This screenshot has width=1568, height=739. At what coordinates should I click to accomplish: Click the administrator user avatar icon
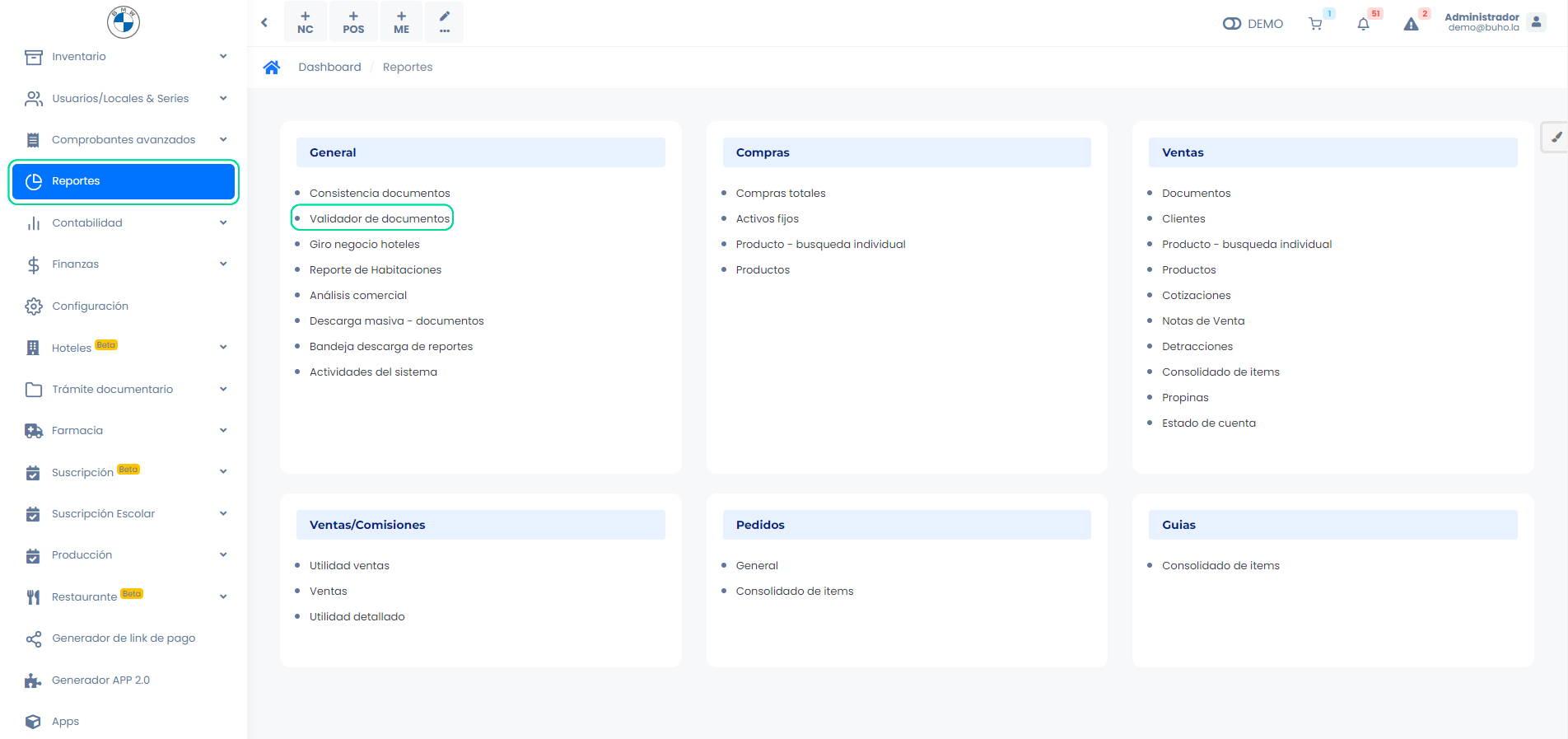[1536, 22]
